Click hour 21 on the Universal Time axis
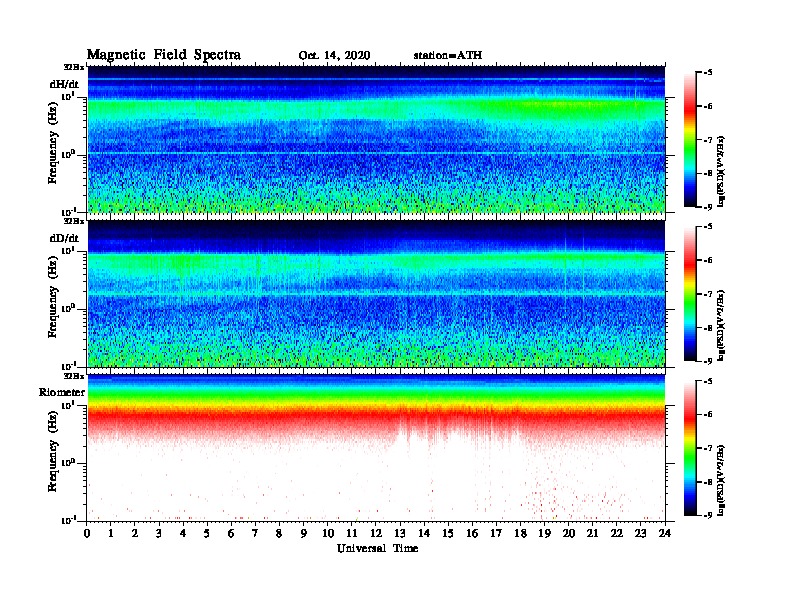 pyautogui.click(x=593, y=534)
